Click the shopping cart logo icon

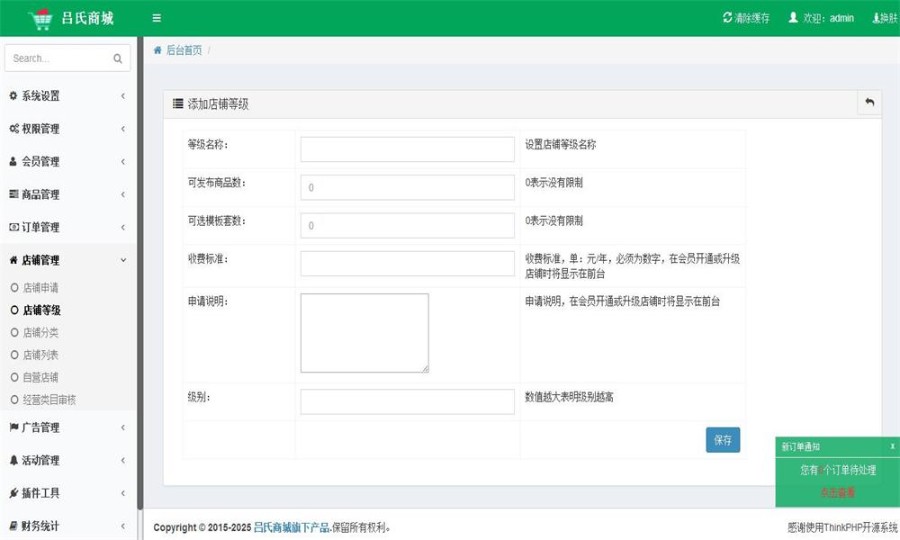click(x=41, y=18)
